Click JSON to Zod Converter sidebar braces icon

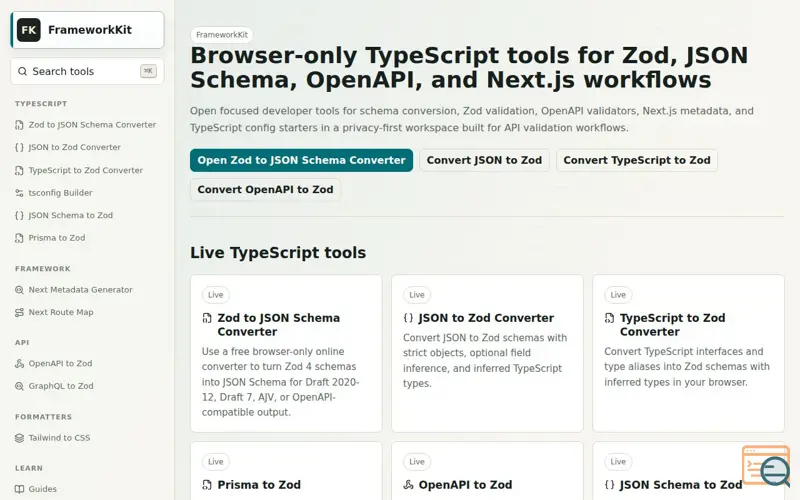19,147
